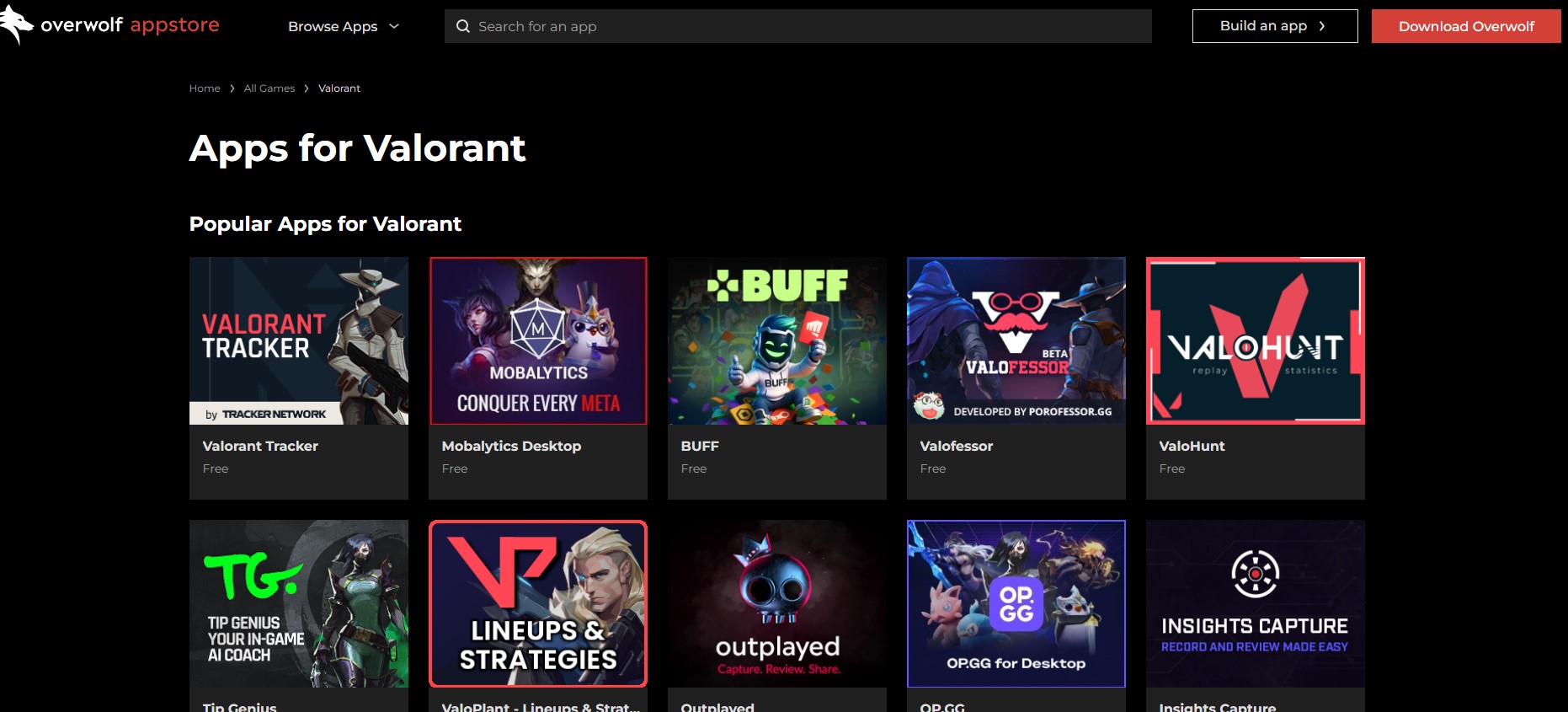Focus the Search for an app field
Viewport: 1568px width, 712px height.
click(798, 26)
